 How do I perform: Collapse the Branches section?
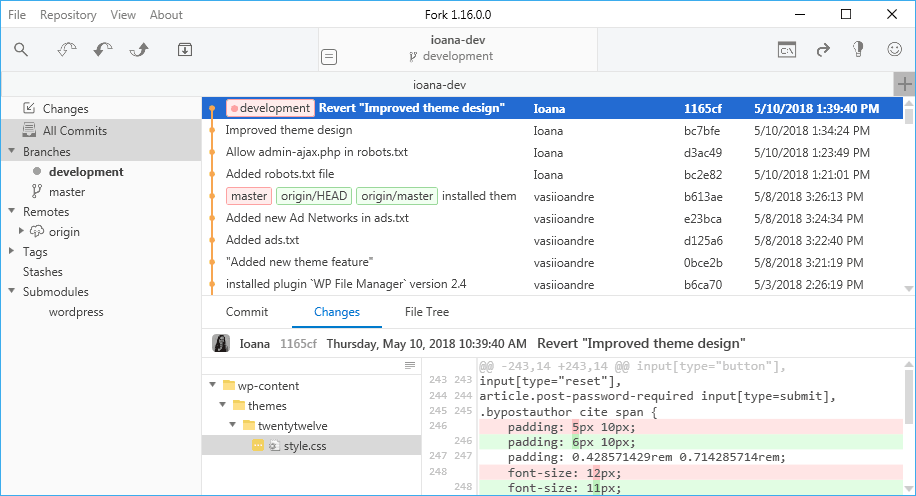click(x=11, y=151)
